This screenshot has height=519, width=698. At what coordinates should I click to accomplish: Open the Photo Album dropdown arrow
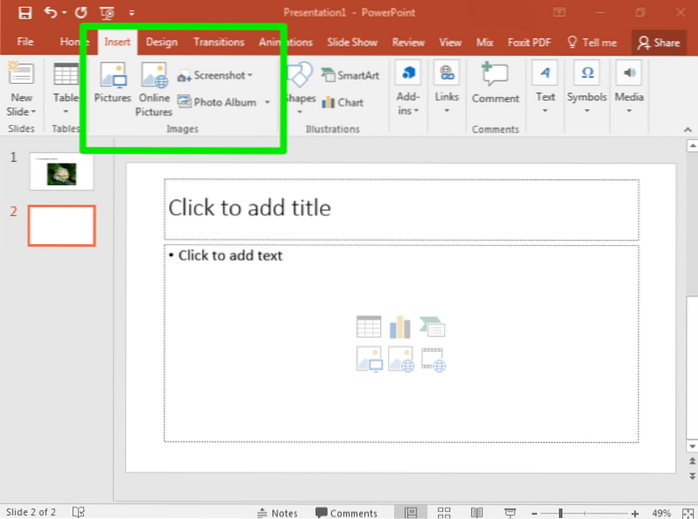(x=267, y=102)
